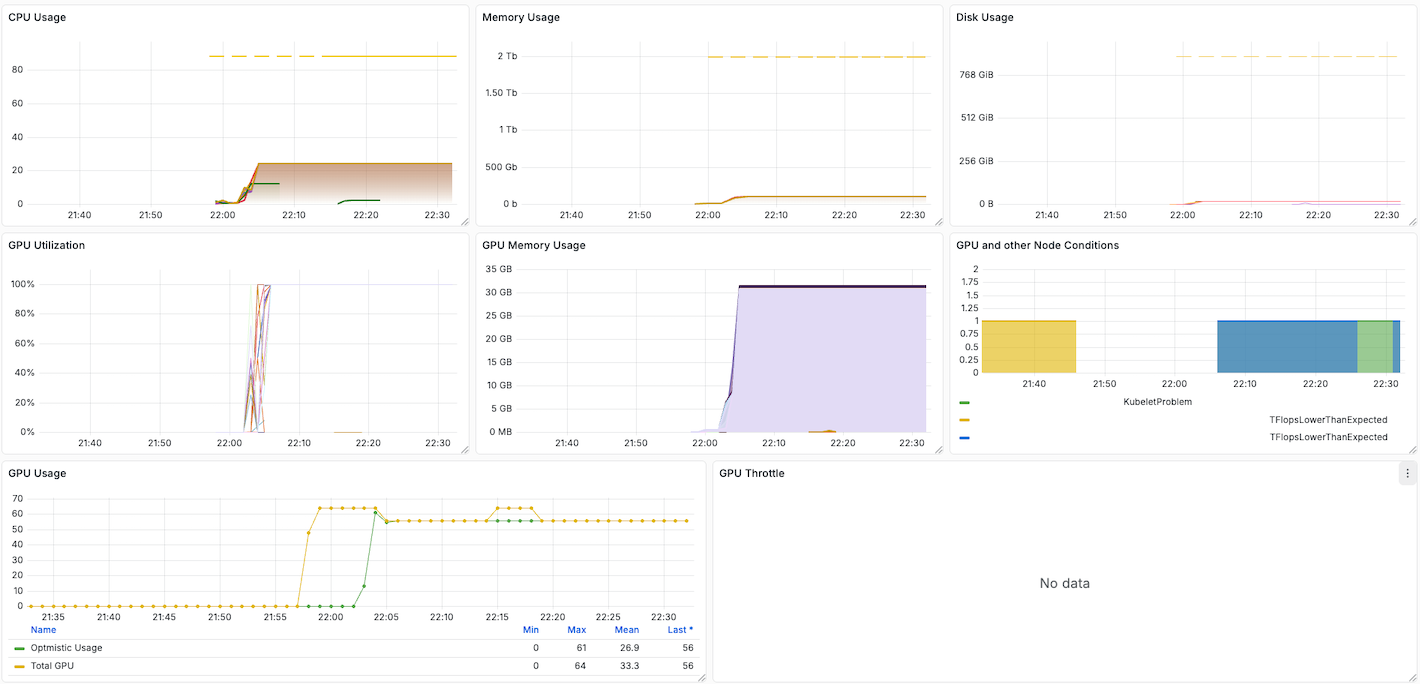
Task: Toggle the KubeletProblem series in legend
Action: [x=1157, y=402]
